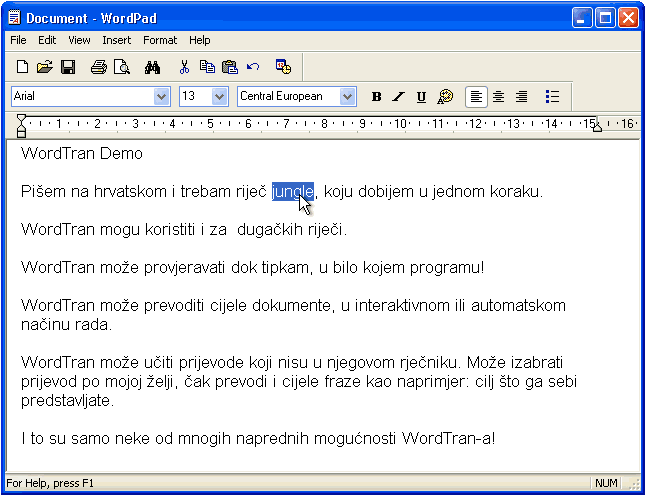Screen dimensions: 648x496
Task: Open Find with the binoculars icon
Action: [x=152, y=67]
